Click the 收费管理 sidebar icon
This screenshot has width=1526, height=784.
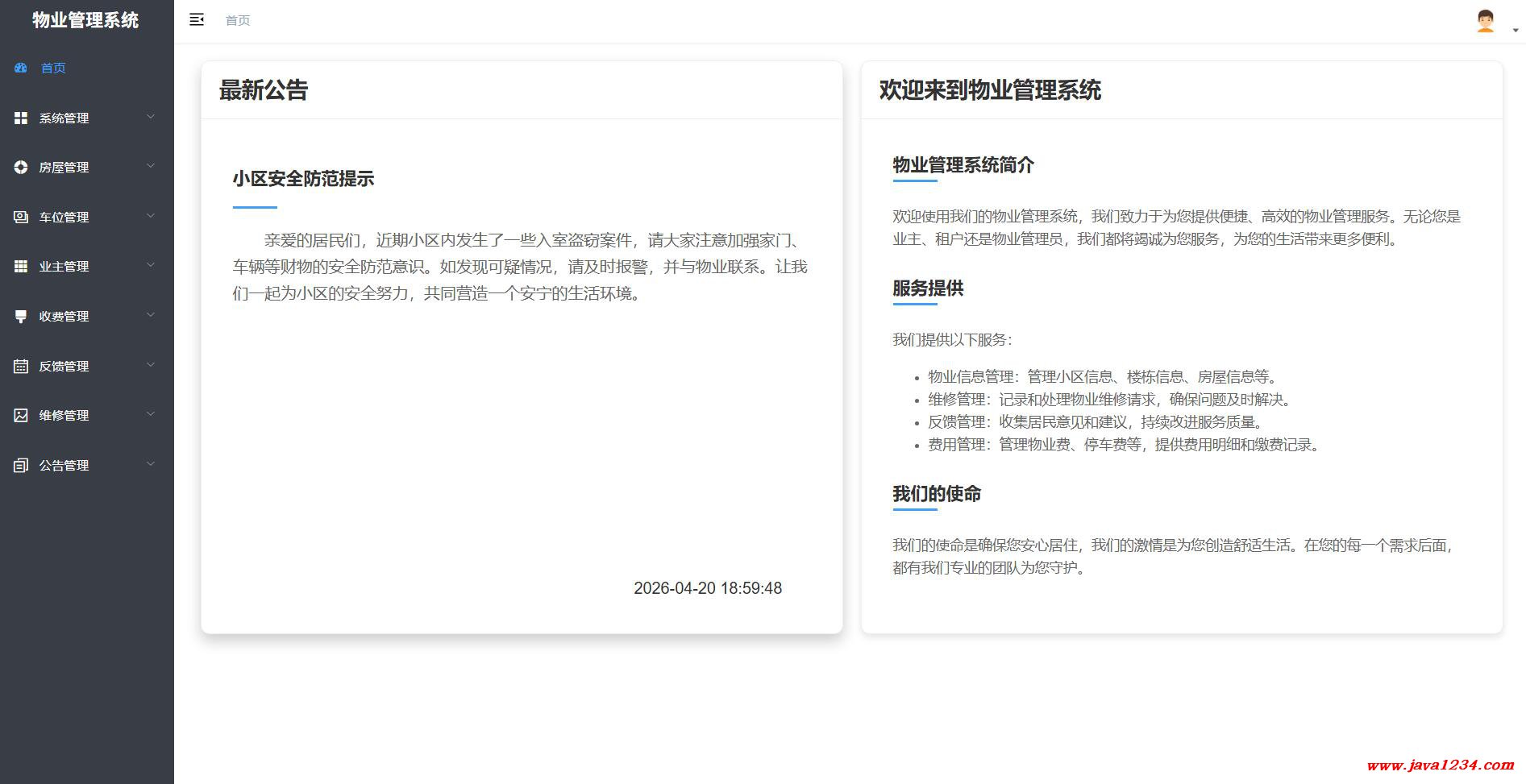point(21,316)
